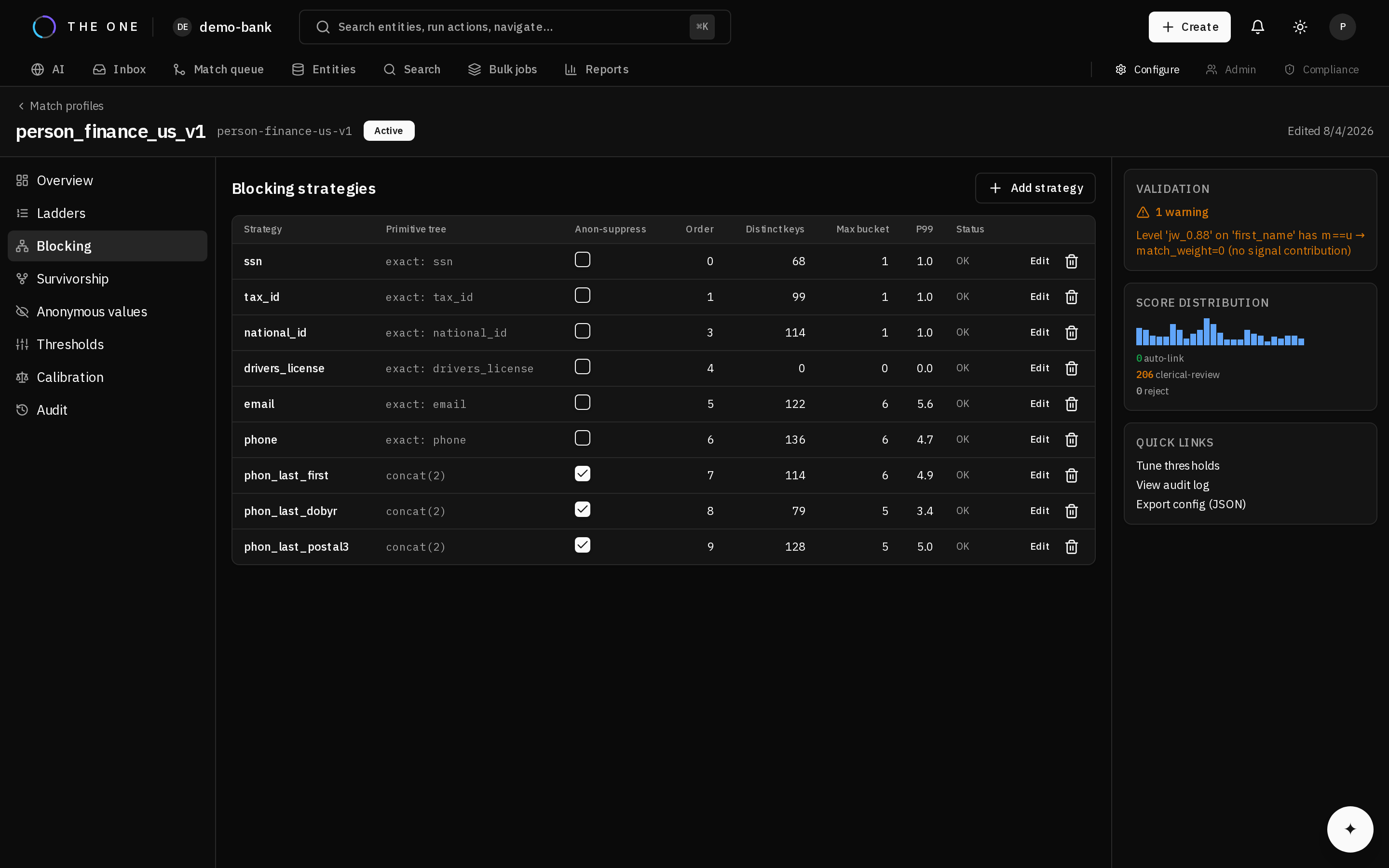Image resolution: width=1389 pixels, height=868 pixels.
Task: Toggle the light/dark theme sun icon
Action: pyautogui.click(x=1300, y=27)
